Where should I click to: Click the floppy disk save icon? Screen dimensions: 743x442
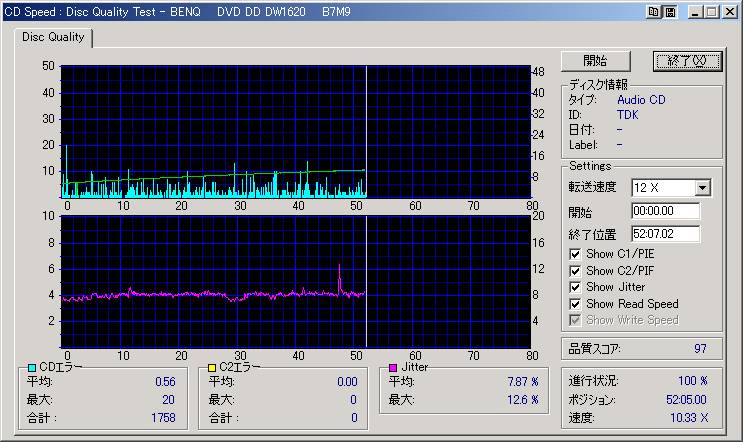(669, 12)
